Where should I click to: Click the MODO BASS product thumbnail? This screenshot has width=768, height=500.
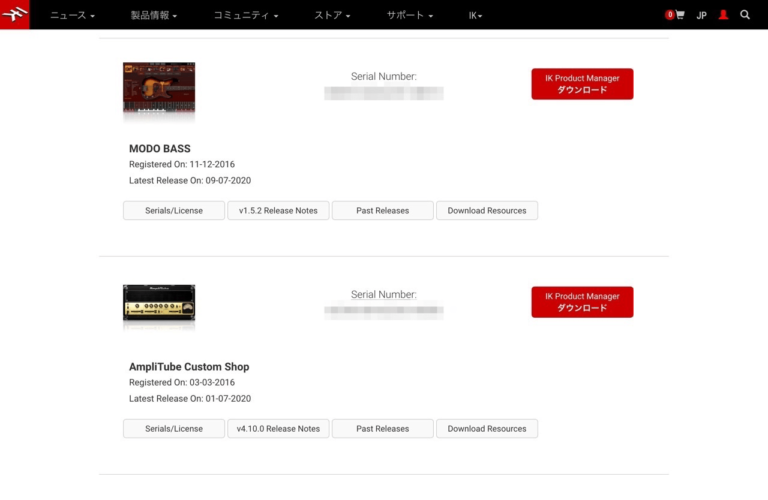tap(159, 88)
